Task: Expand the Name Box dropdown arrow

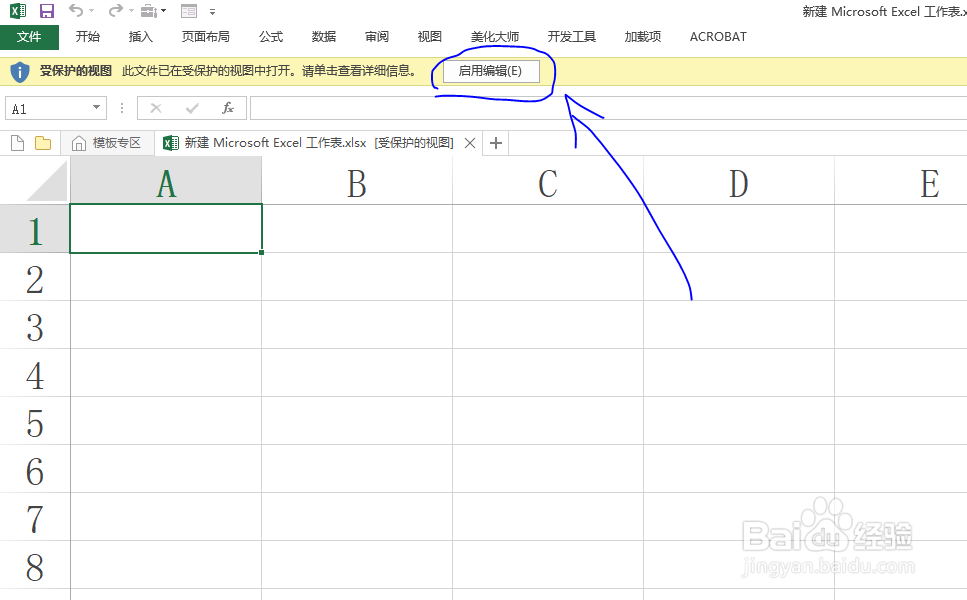Action: tap(97, 108)
